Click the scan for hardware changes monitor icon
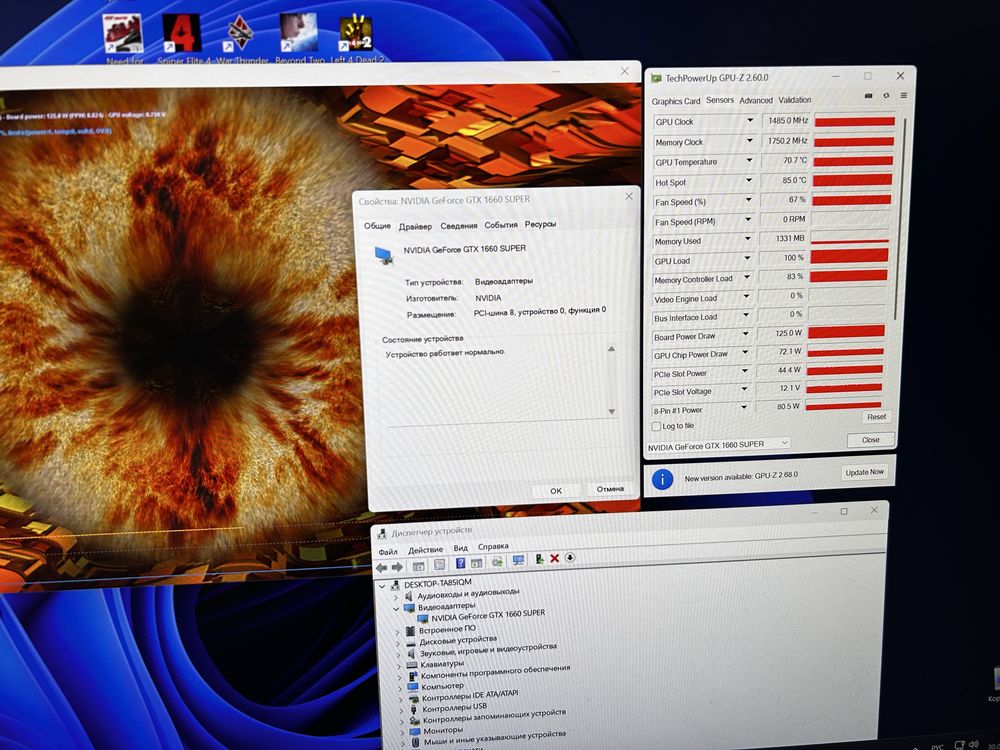1000x750 pixels. [518, 560]
